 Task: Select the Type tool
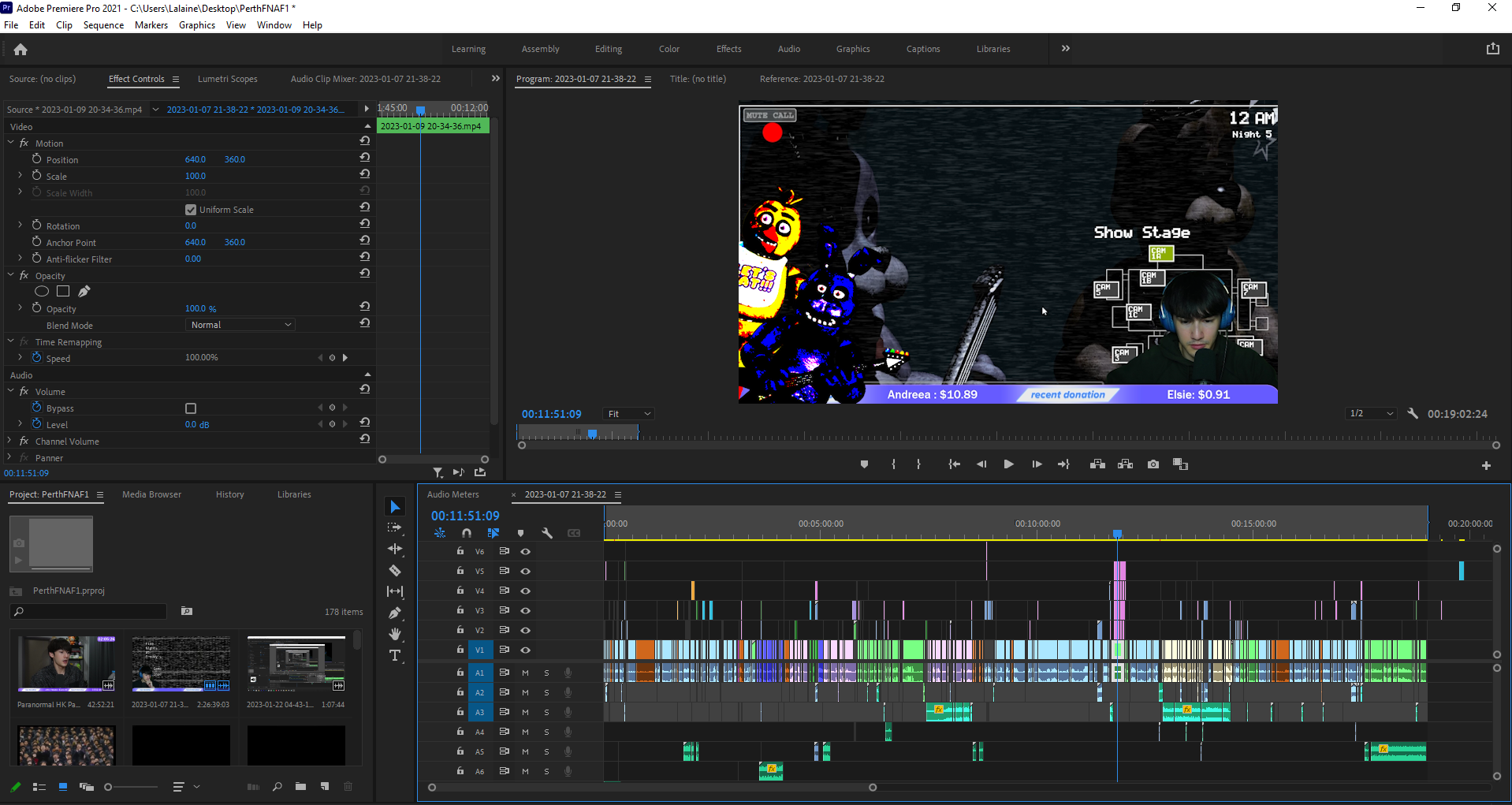[395, 655]
